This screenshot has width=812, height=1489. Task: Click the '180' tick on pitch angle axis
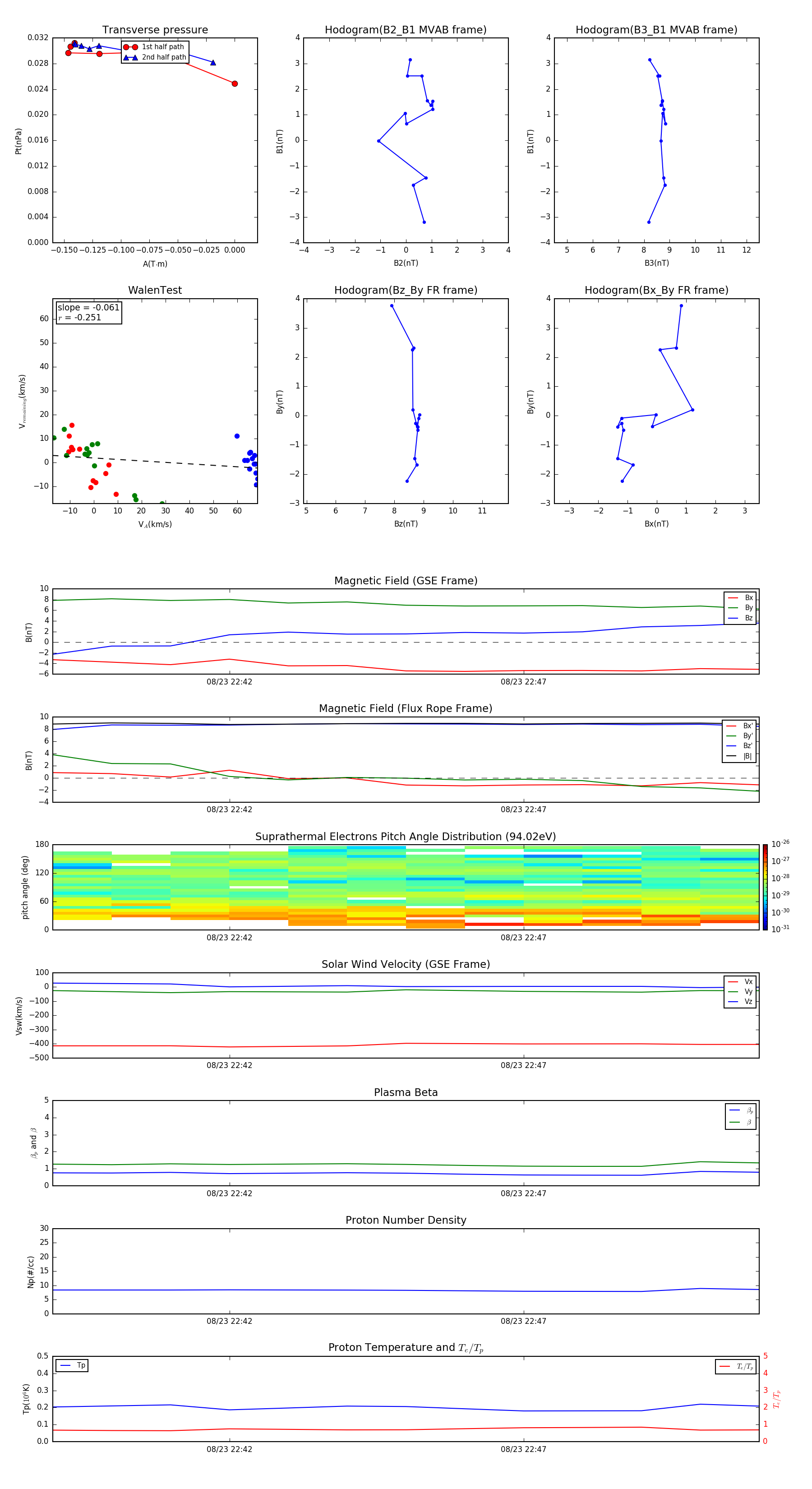tap(42, 845)
